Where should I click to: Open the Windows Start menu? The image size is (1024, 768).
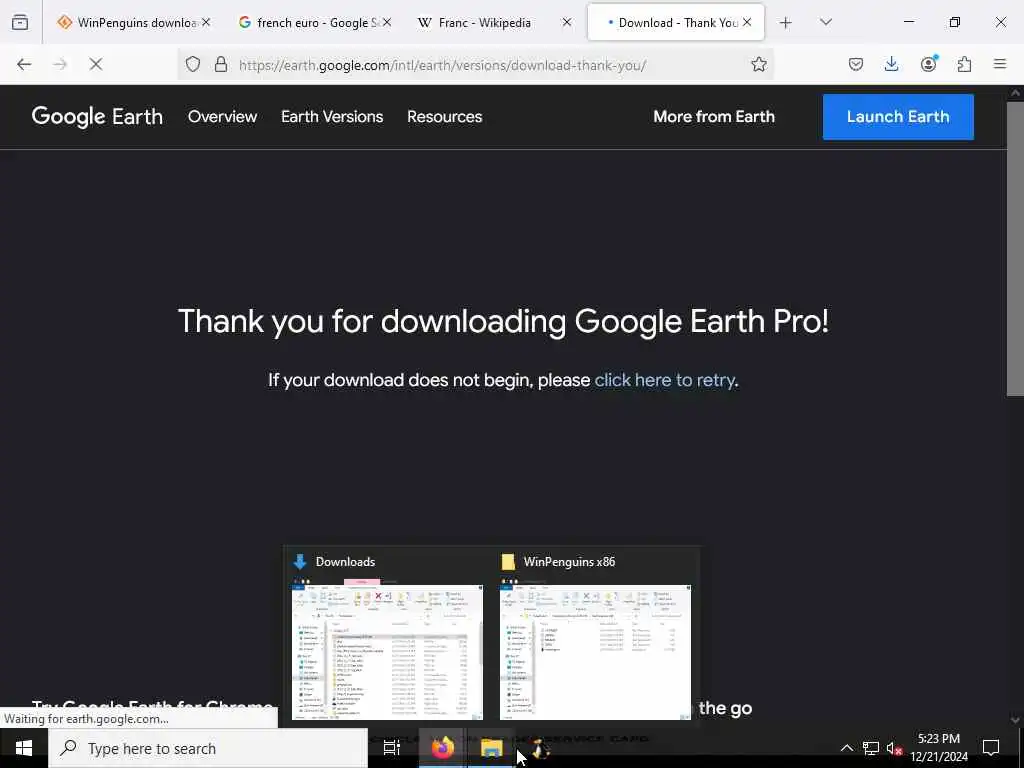24,748
